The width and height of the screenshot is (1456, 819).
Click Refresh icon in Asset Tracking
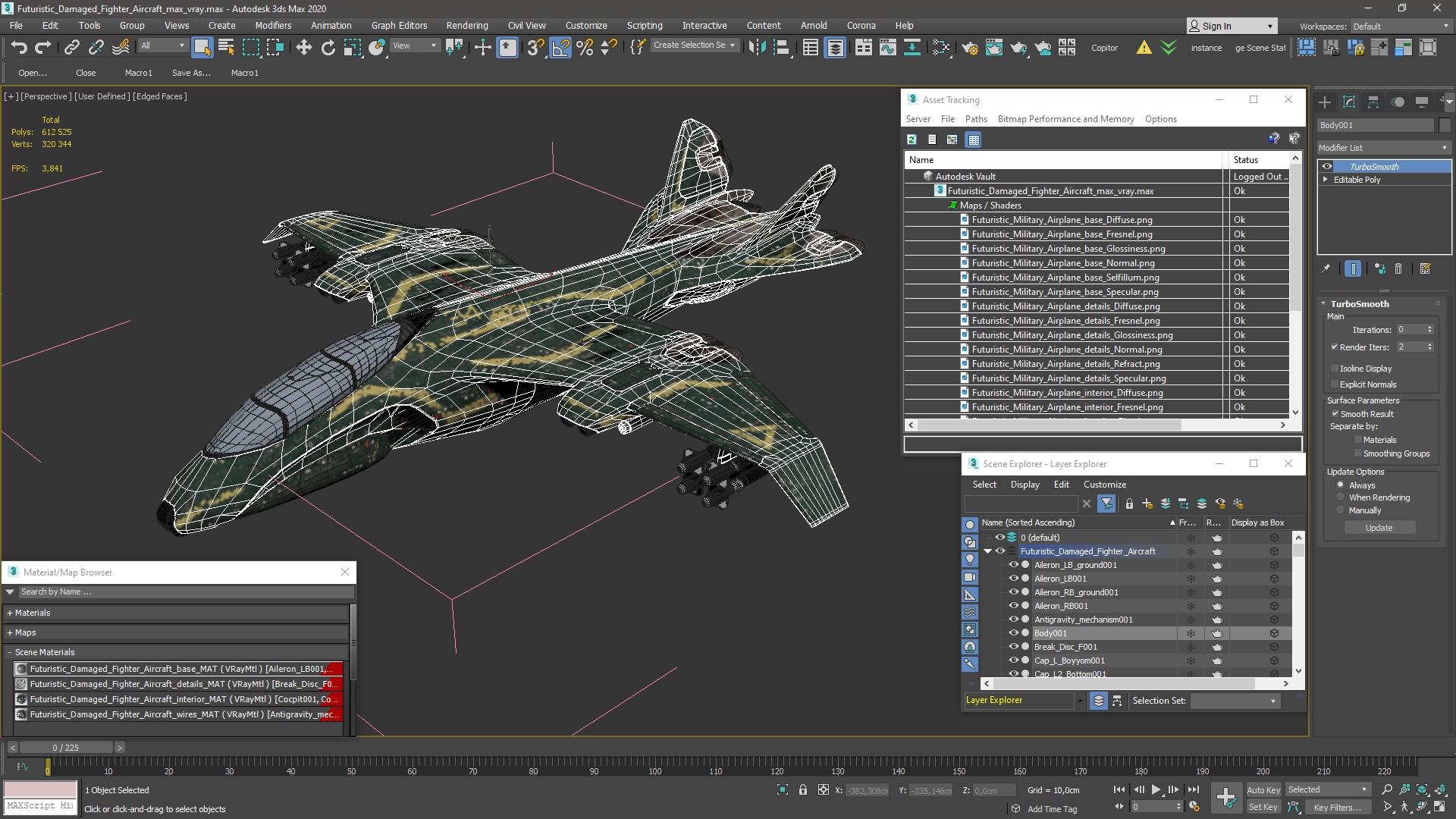(912, 140)
